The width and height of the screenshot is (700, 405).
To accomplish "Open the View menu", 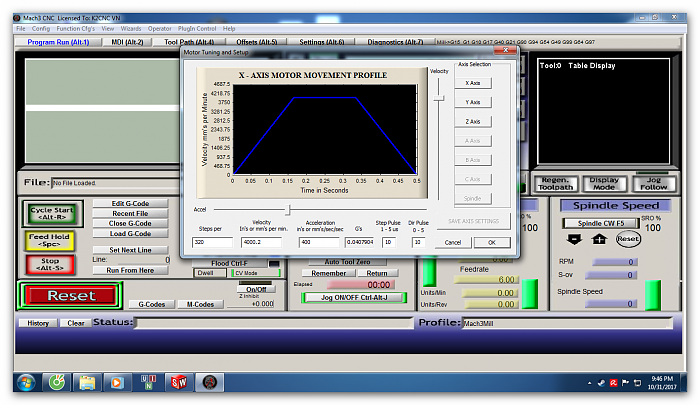I will [108, 29].
